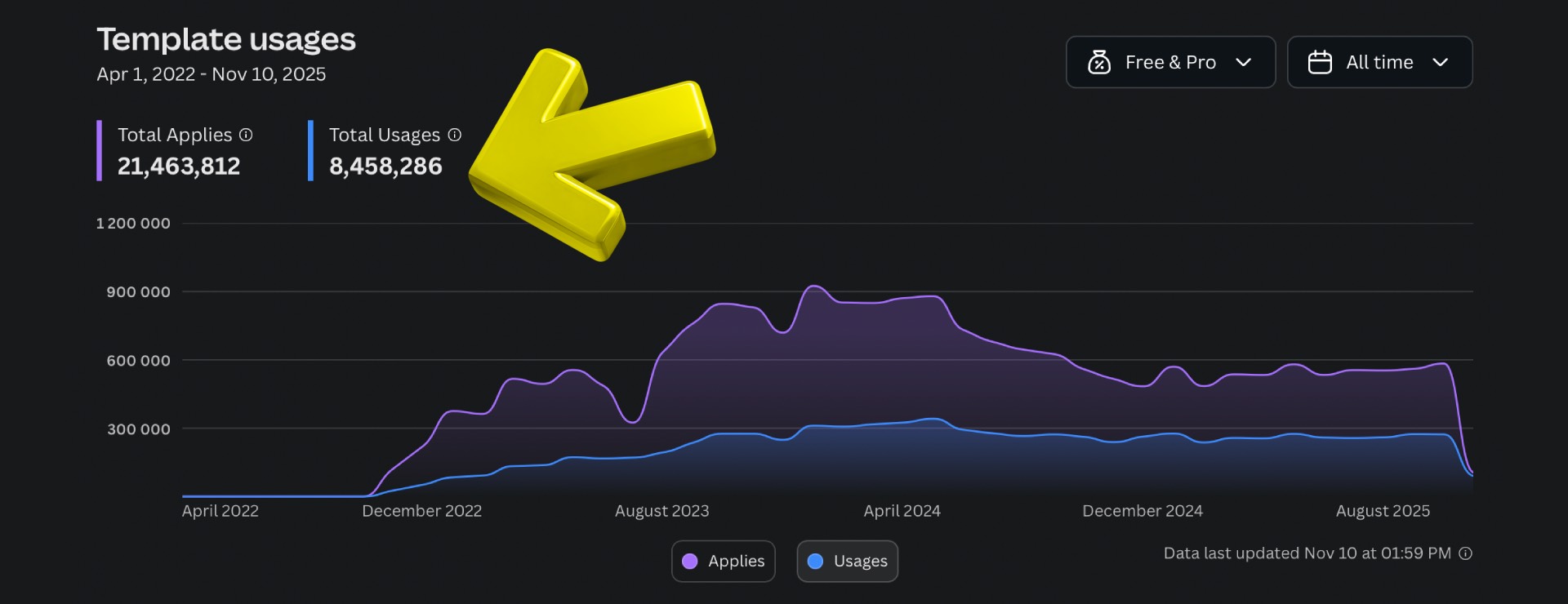
Task: Click the money bag icon in Free & Pro
Action: click(1099, 62)
